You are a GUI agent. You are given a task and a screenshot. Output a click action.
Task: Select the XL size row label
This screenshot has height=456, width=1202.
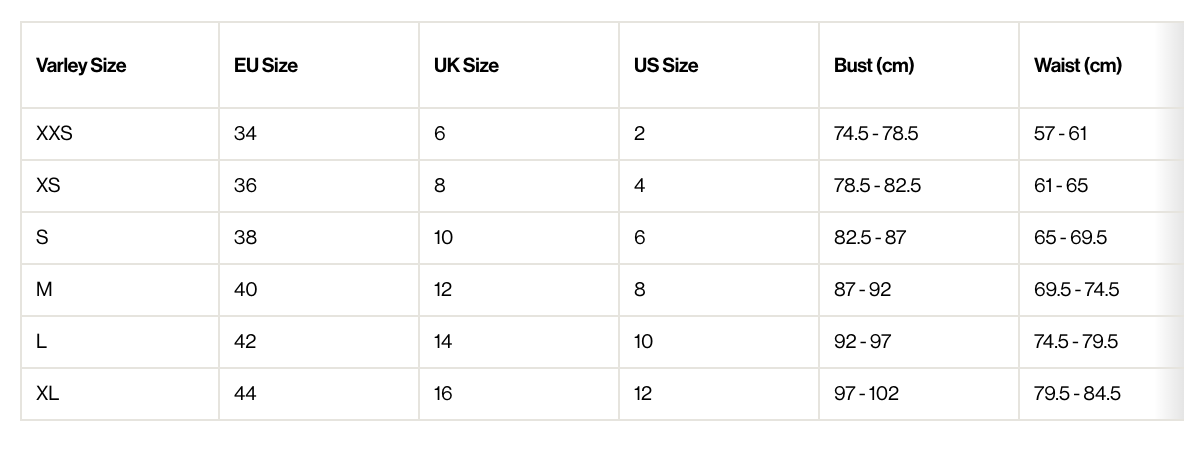[48, 393]
